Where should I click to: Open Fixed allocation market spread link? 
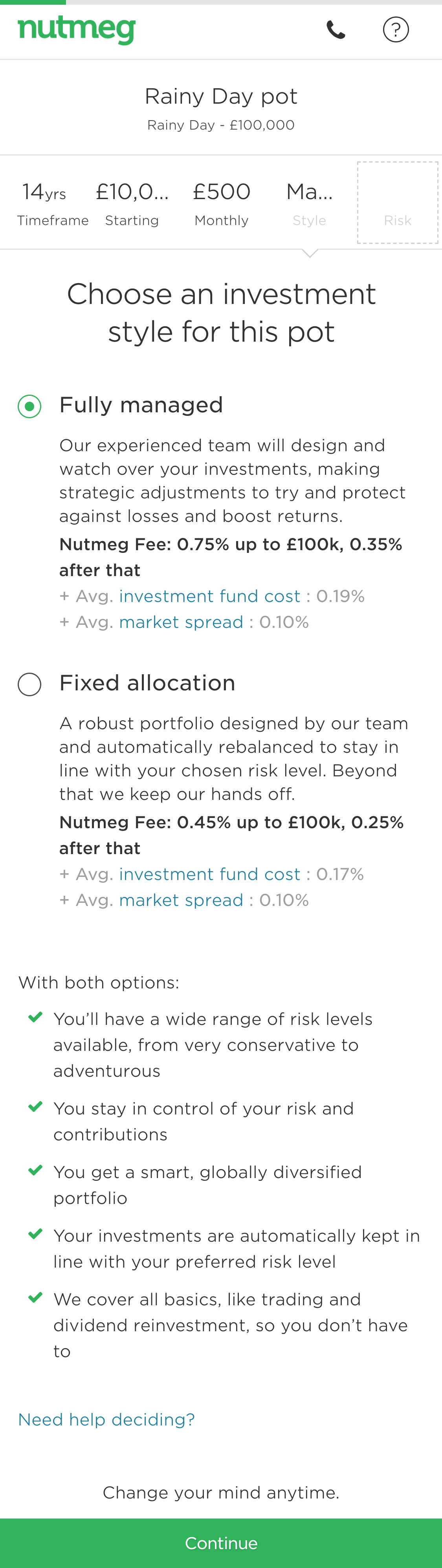pyautogui.click(x=181, y=900)
